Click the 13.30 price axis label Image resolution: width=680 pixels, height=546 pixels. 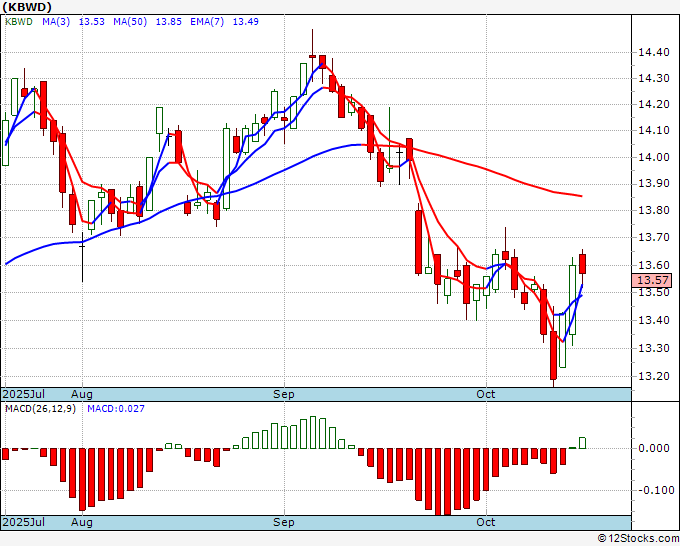(x=654, y=348)
